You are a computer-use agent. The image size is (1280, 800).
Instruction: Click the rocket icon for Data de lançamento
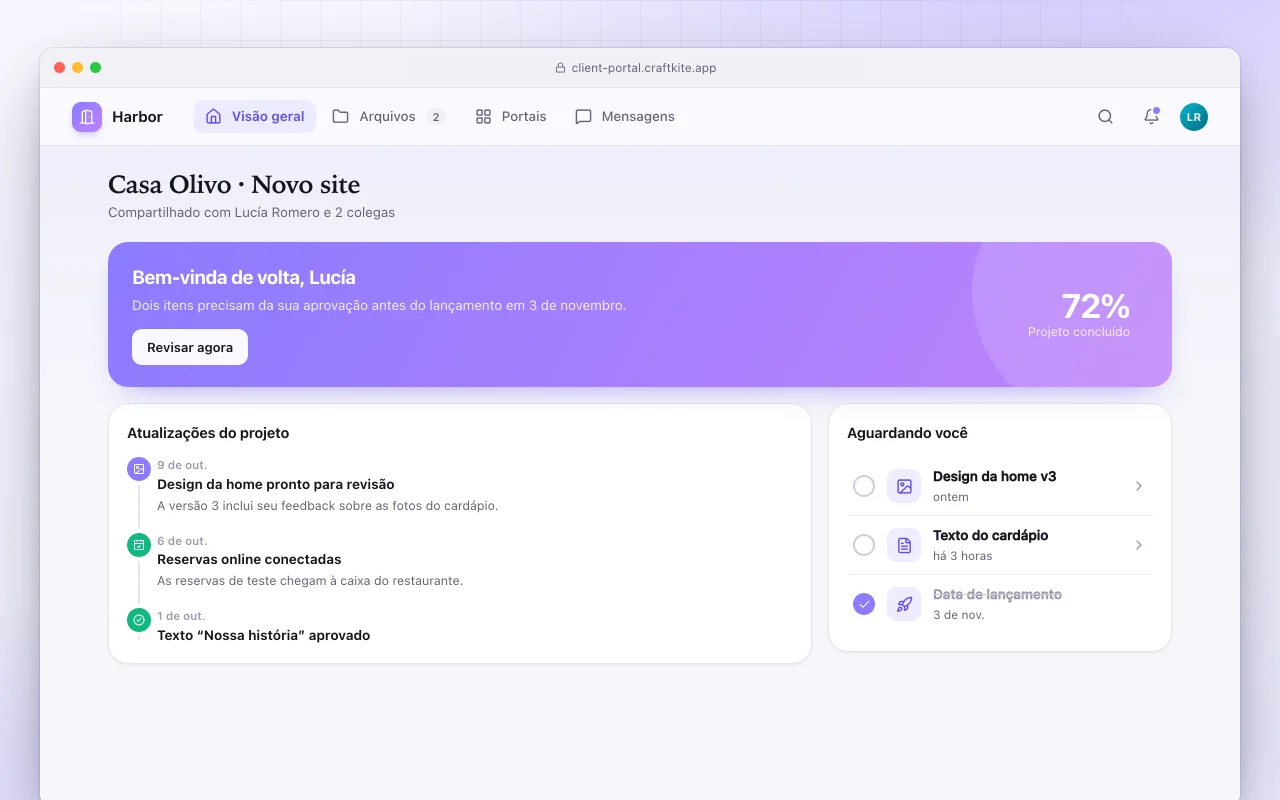click(x=904, y=604)
